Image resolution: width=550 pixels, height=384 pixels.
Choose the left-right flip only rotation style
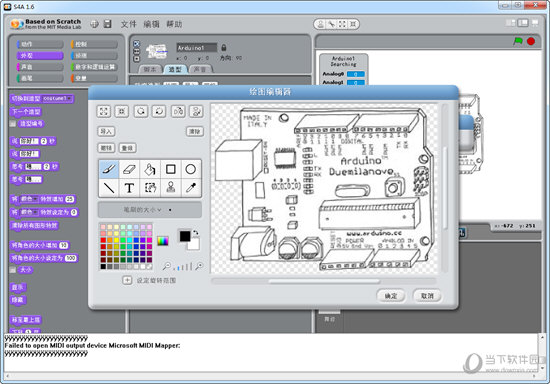136,51
